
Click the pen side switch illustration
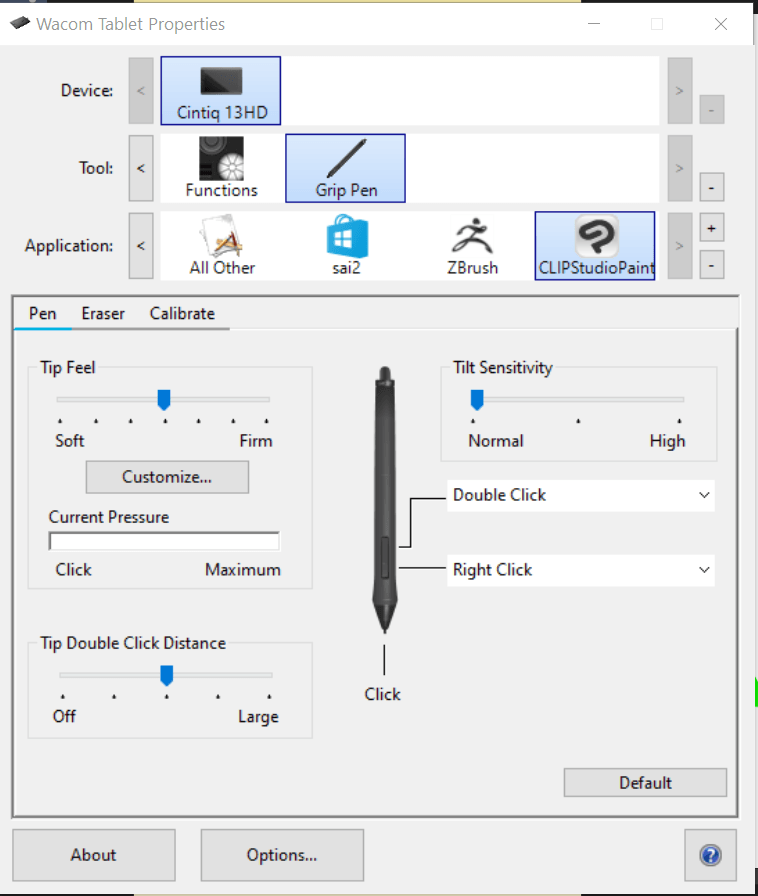(x=385, y=557)
